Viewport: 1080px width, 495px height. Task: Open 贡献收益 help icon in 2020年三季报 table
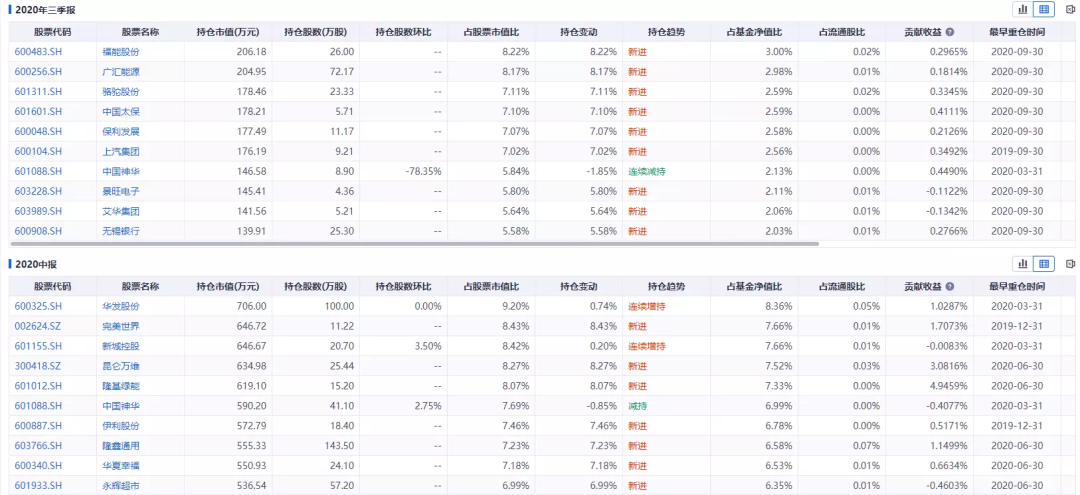[950, 32]
